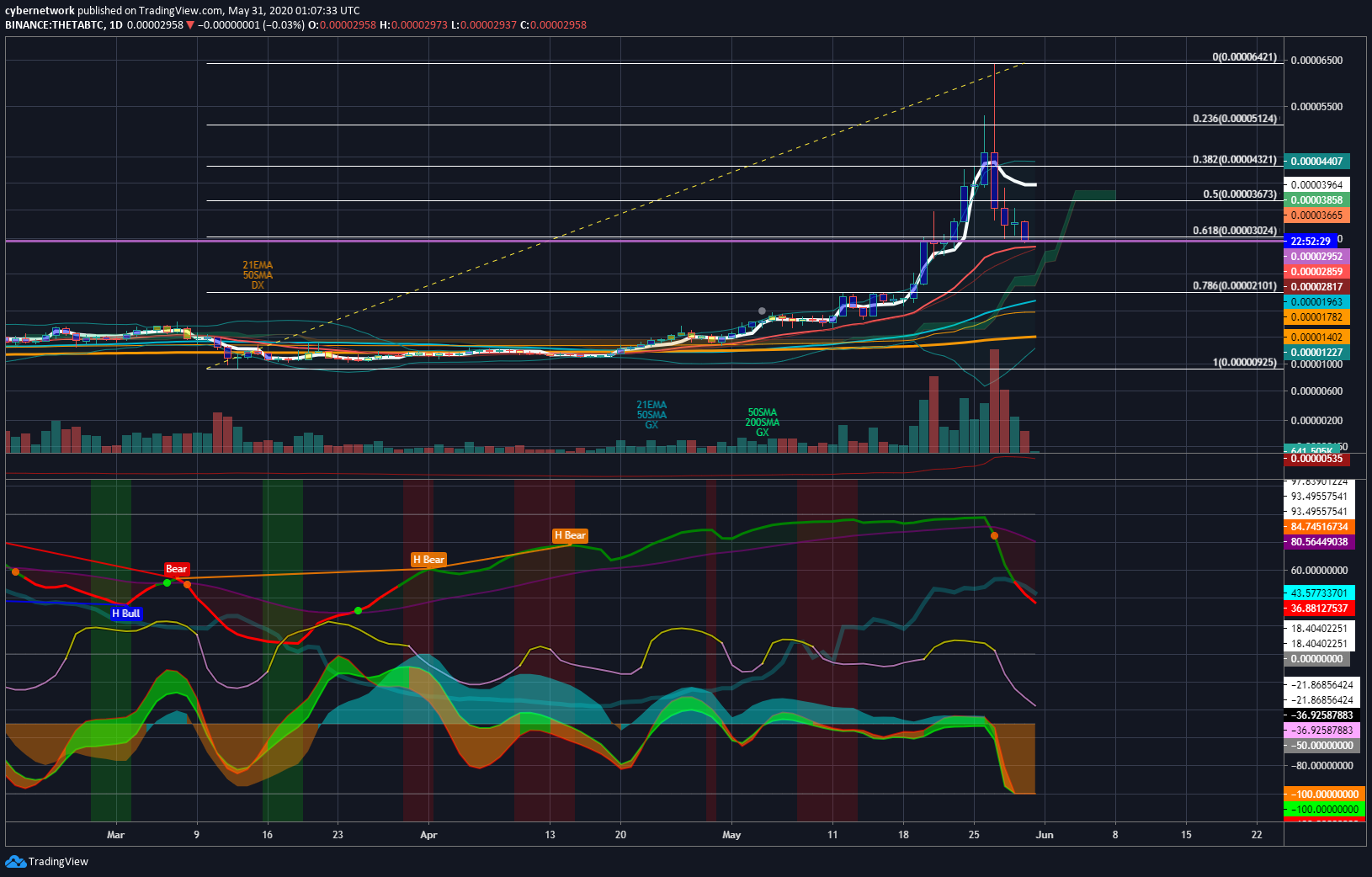This screenshot has width=1372, height=877.
Task: Select the Fibonacci 0.786(0.00002101) level label
Action: 1235,286
